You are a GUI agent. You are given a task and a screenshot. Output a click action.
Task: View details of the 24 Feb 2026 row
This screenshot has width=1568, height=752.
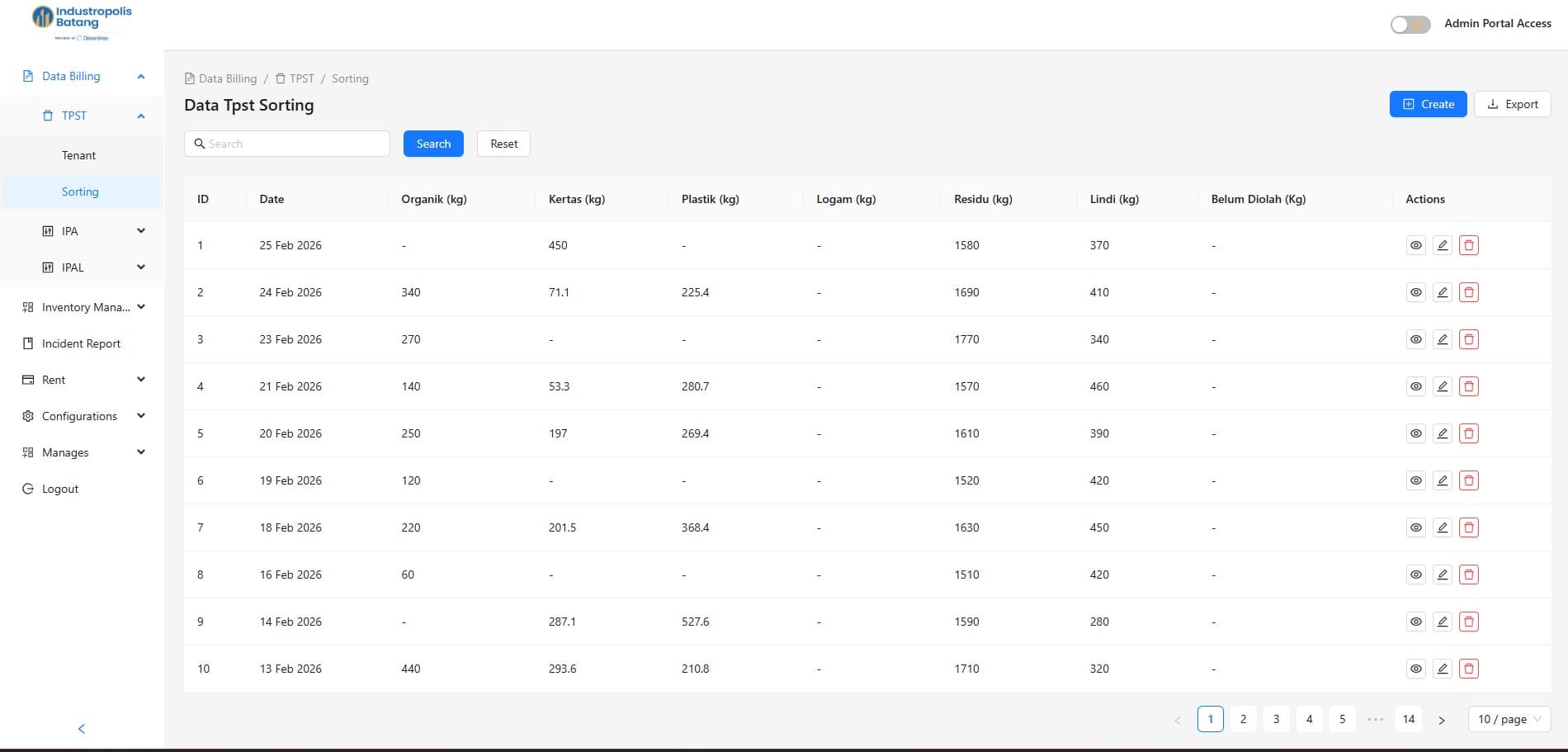coord(1416,292)
